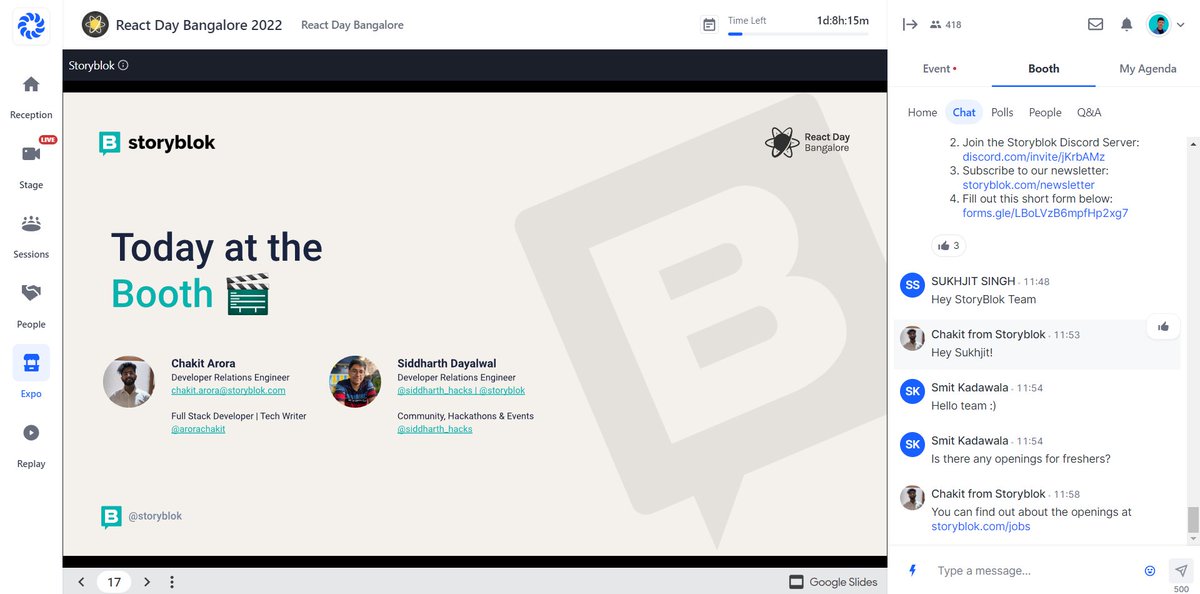1200x594 pixels.
Task: Open the mail inbox icon
Action: point(1096,24)
